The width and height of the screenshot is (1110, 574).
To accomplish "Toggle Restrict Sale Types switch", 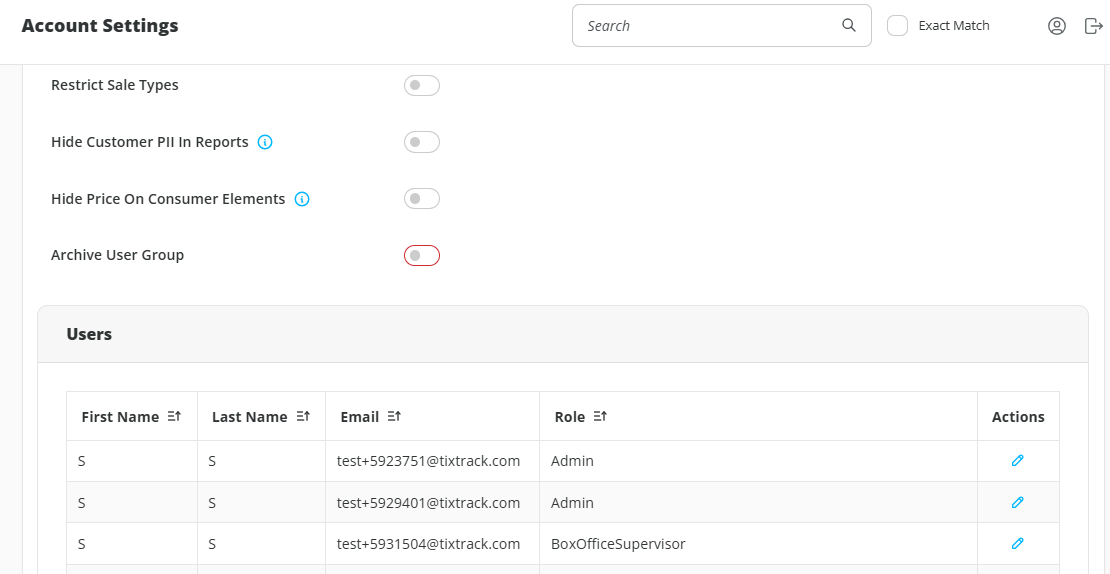I will (x=422, y=86).
